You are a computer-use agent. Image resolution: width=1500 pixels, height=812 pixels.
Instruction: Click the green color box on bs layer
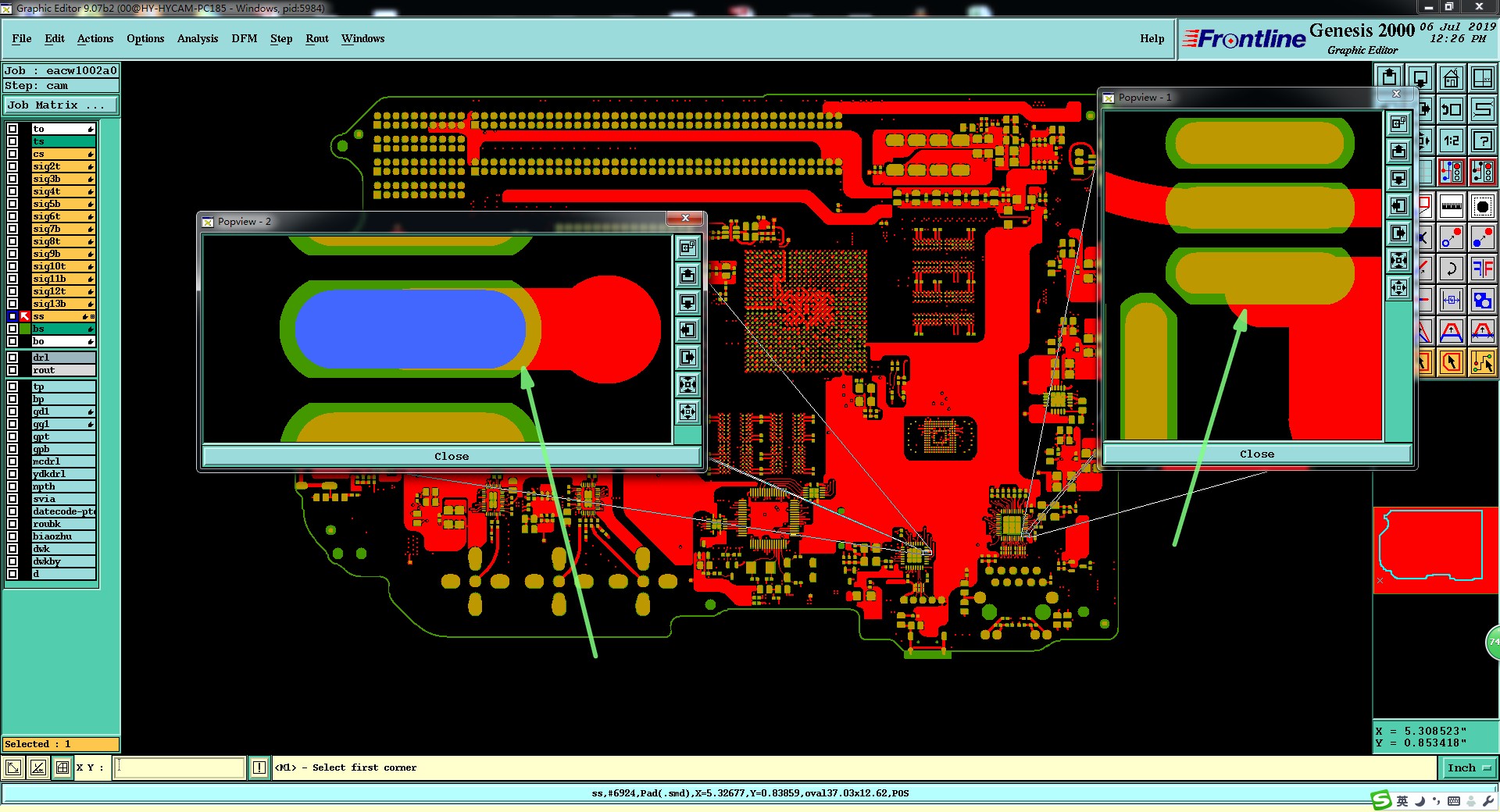point(25,329)
